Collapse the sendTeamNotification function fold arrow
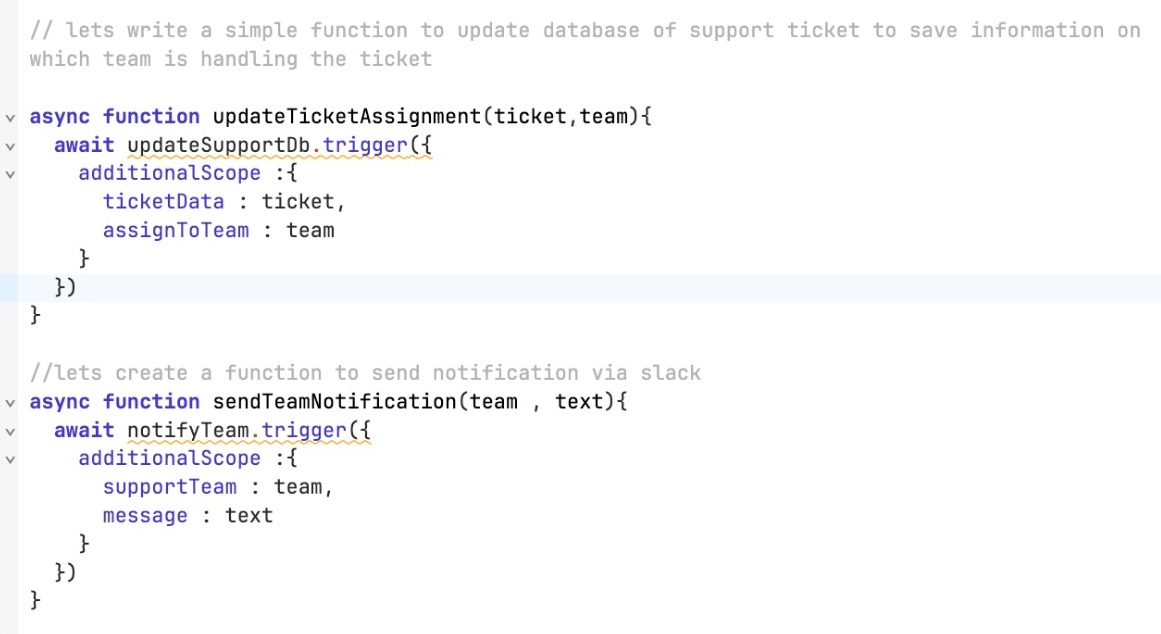1161x634 pixels. (10, 403)
